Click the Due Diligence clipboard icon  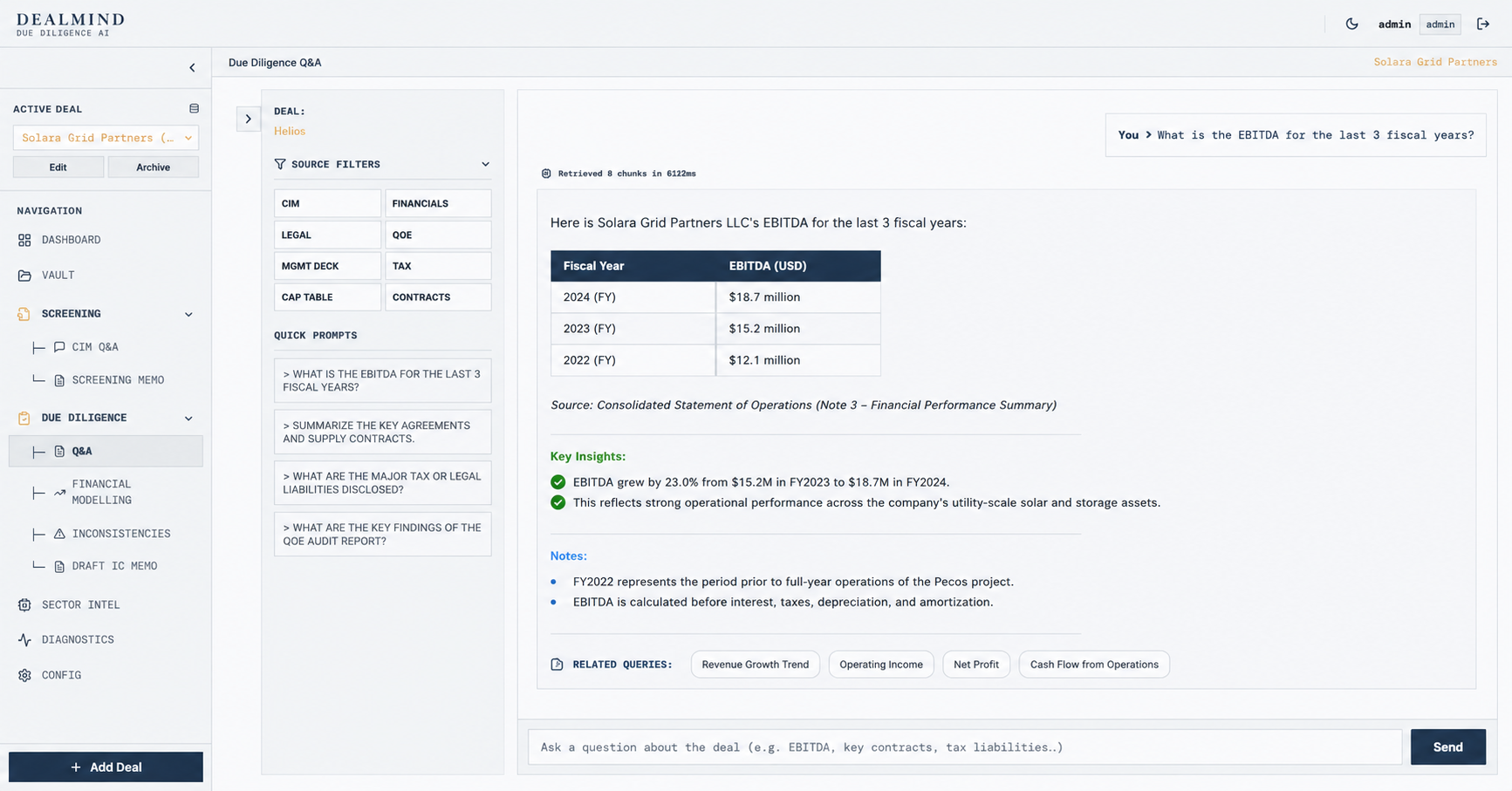pyautogui.click(x=24, y=418)
